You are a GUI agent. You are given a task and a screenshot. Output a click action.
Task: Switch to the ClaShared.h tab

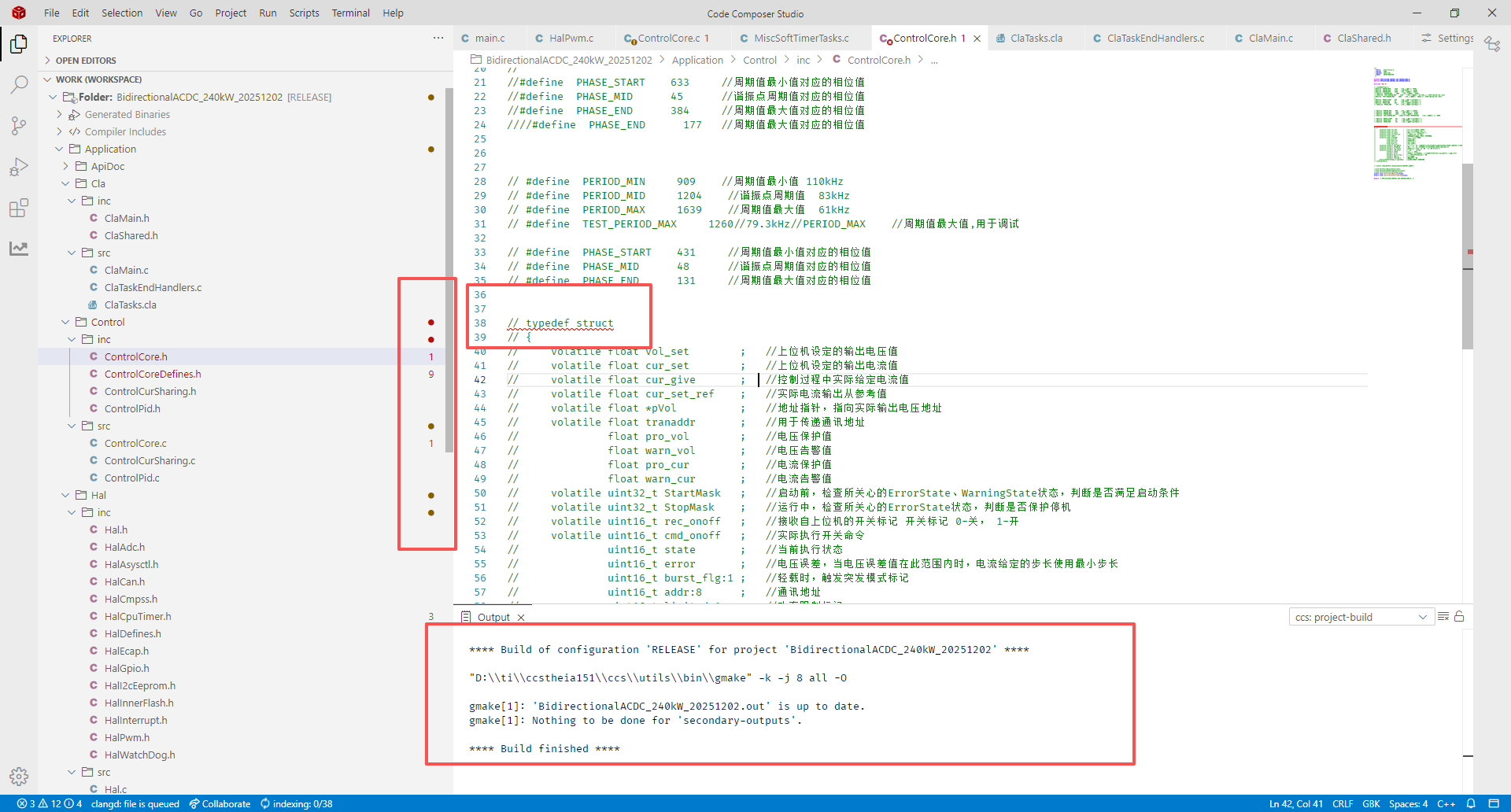point(1364,39)
